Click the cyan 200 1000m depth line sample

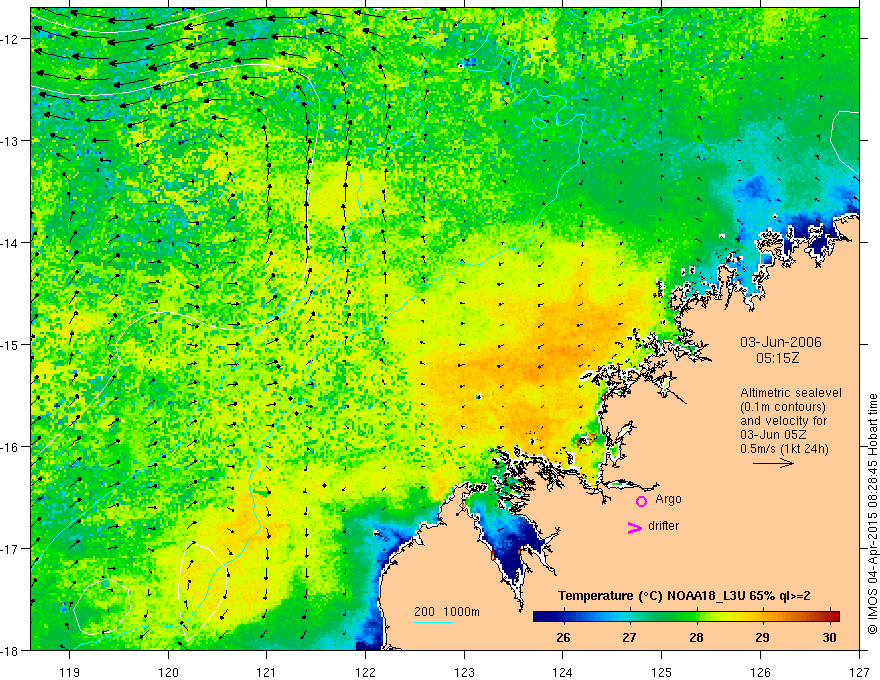tap(433, 622)
